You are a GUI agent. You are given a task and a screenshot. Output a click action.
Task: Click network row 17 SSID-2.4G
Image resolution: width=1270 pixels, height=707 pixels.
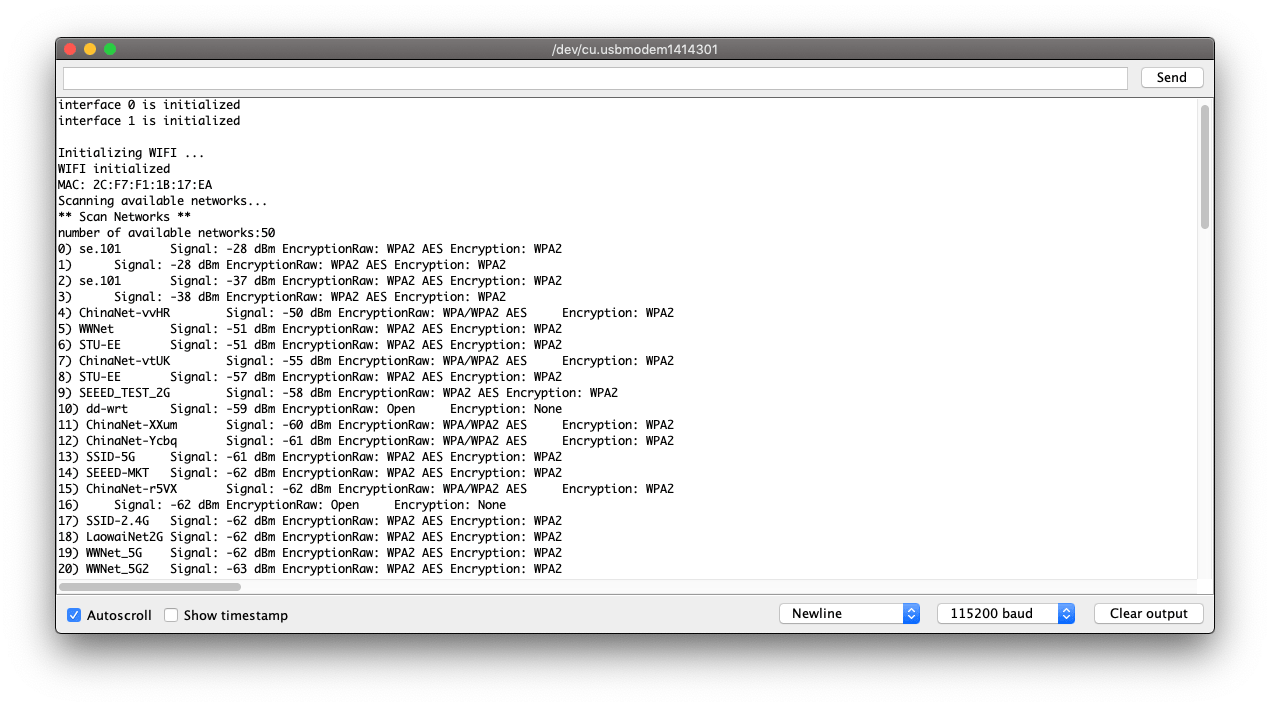click(x=310, y=521)
